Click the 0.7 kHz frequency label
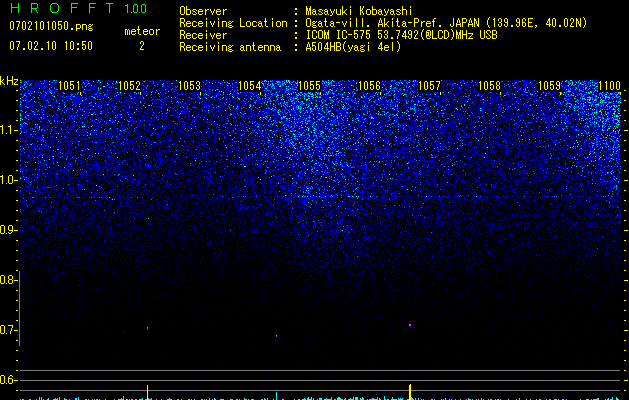629x400 pixels. tap(8, 330)
